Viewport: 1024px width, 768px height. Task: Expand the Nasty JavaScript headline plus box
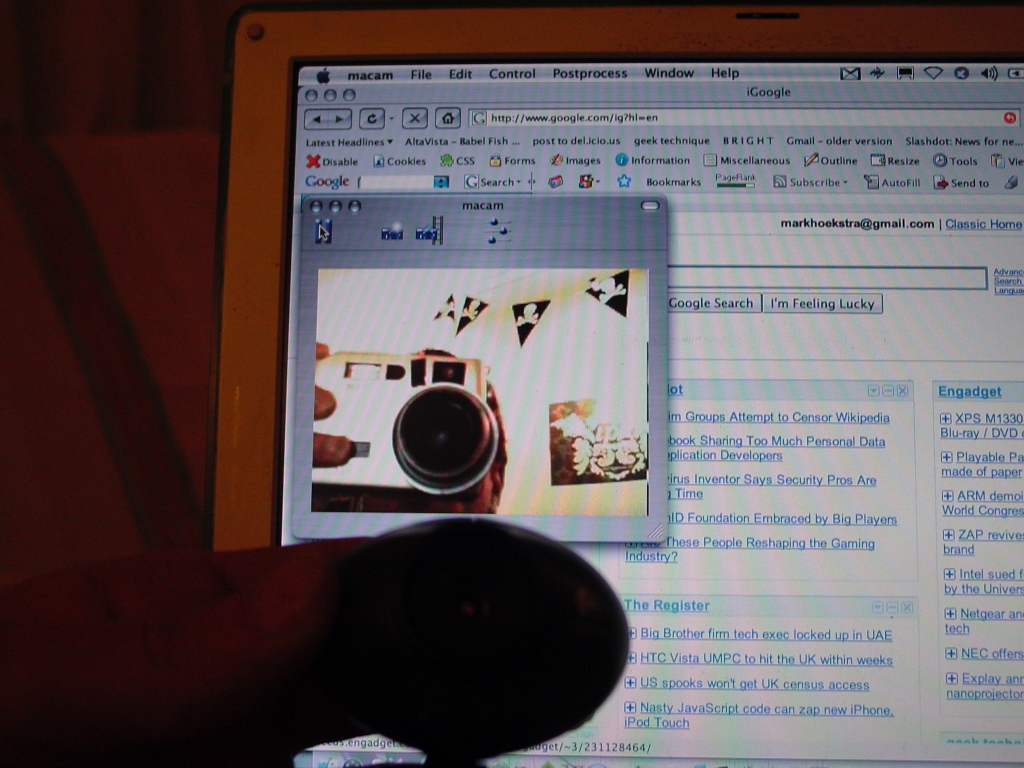(x=630, y=707)
